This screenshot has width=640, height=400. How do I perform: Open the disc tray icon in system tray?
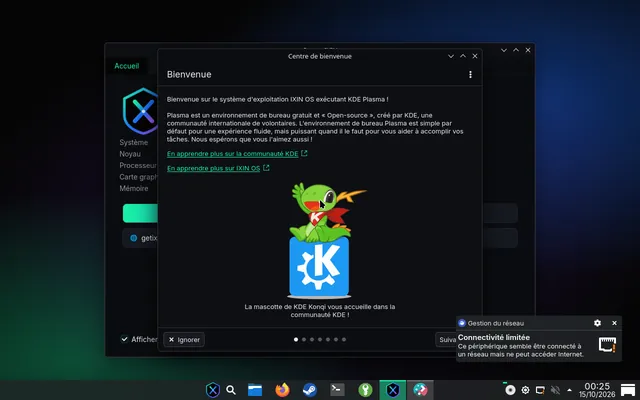pyautogui.click(x=510, y=390)
